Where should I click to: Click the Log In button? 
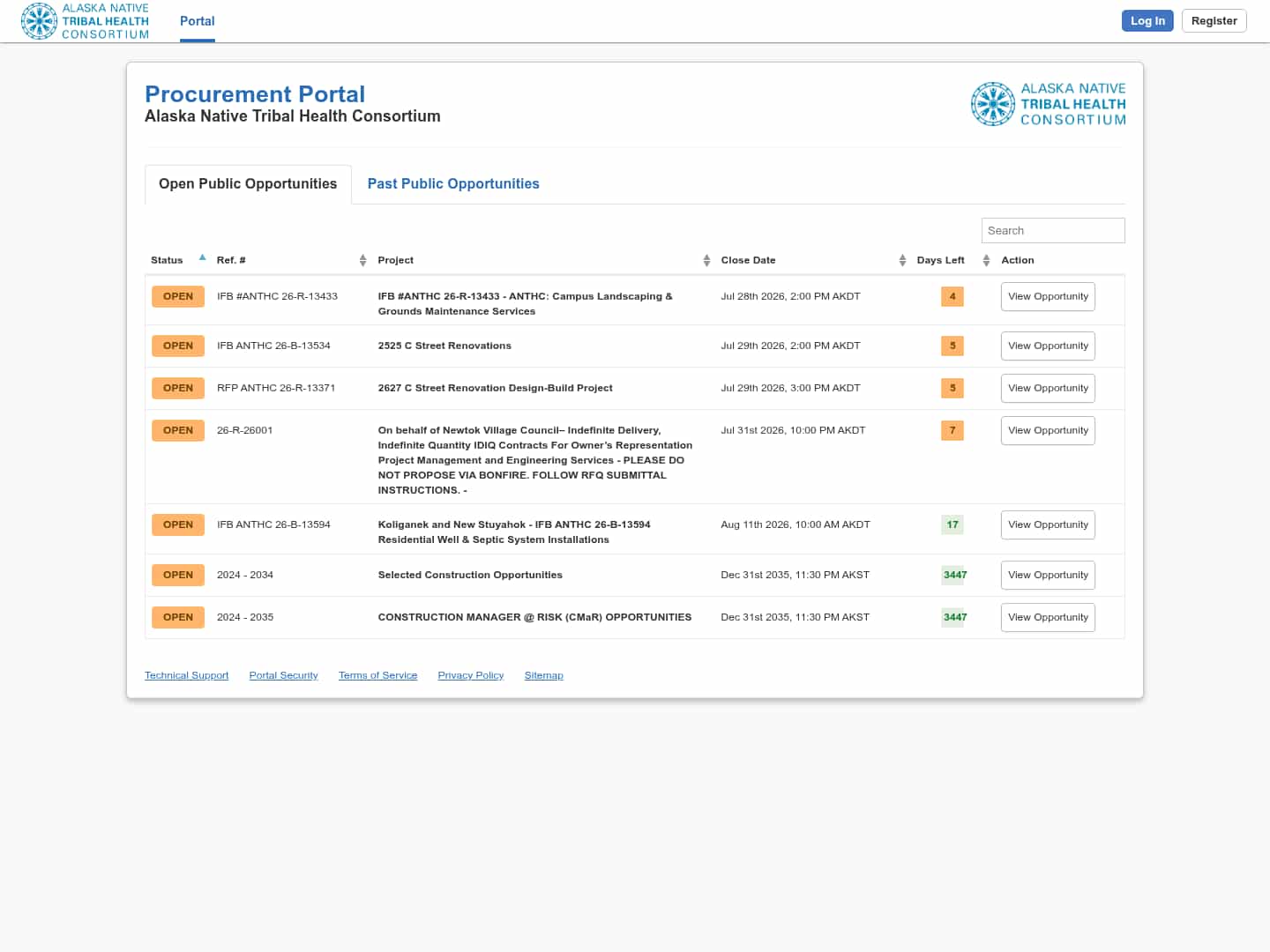(x=1147, y=20)
